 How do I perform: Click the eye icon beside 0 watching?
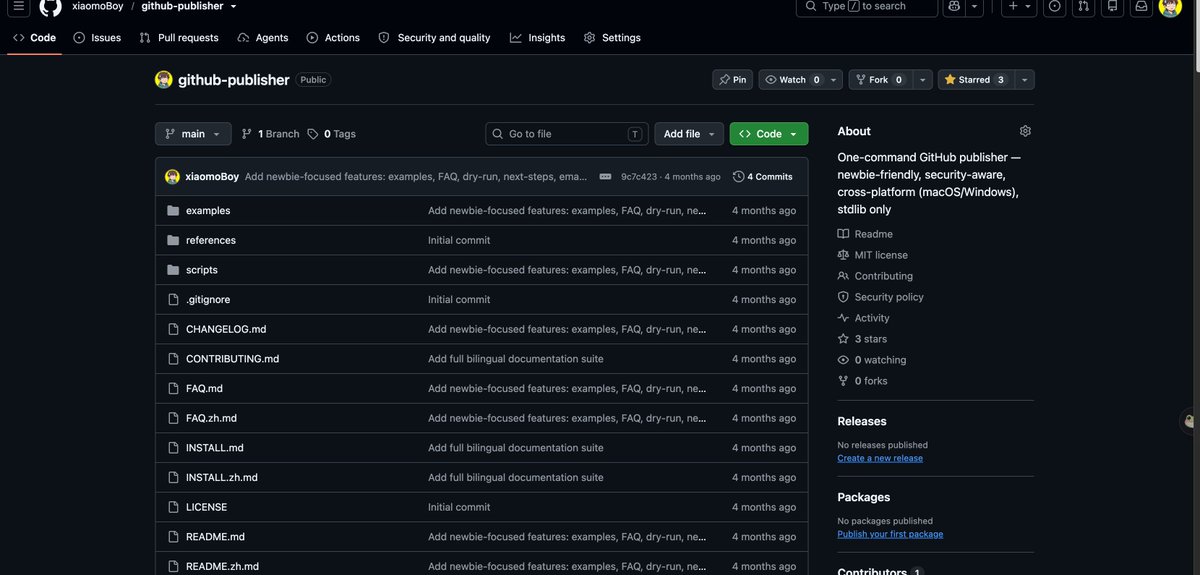[843, 360]
